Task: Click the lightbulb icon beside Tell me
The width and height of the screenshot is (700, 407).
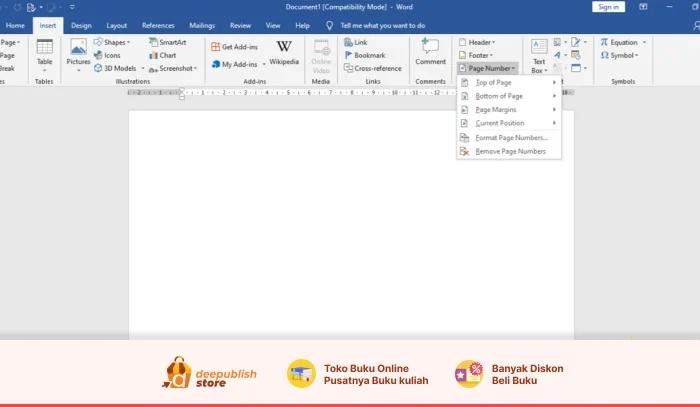Action: click(329, 25)
